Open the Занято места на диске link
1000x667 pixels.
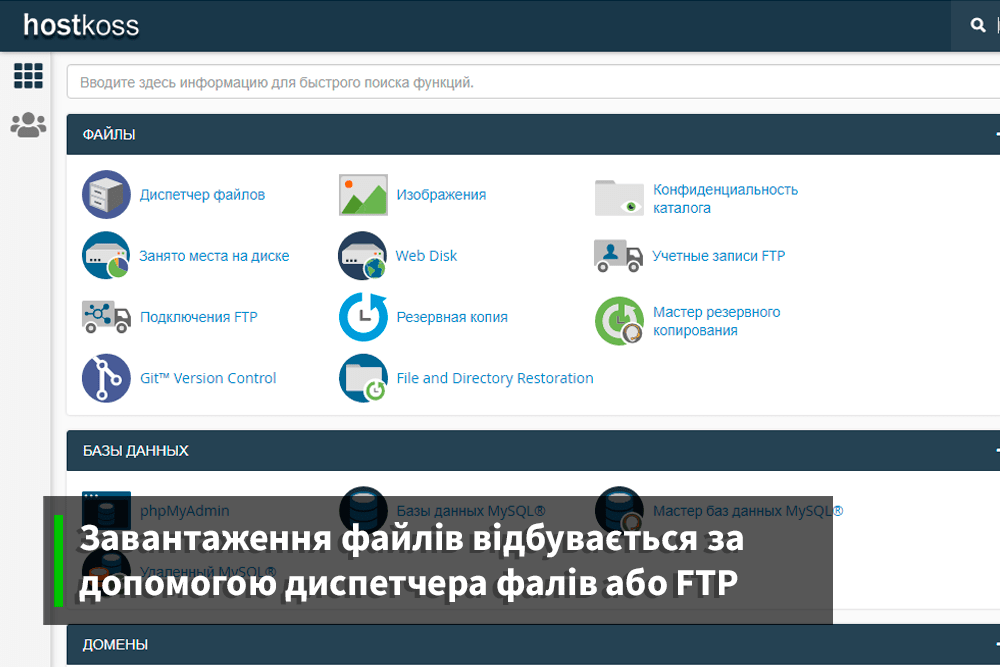(x=214, y=256)
